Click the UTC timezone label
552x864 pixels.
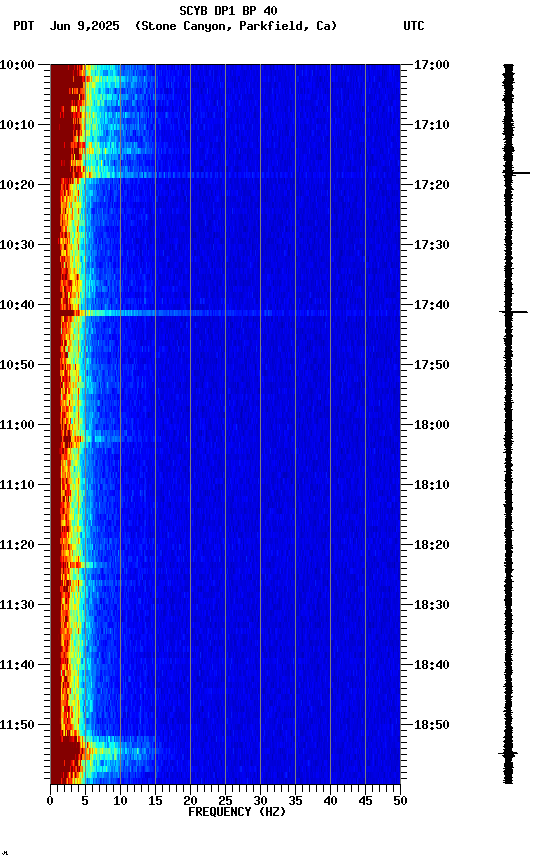414,26
